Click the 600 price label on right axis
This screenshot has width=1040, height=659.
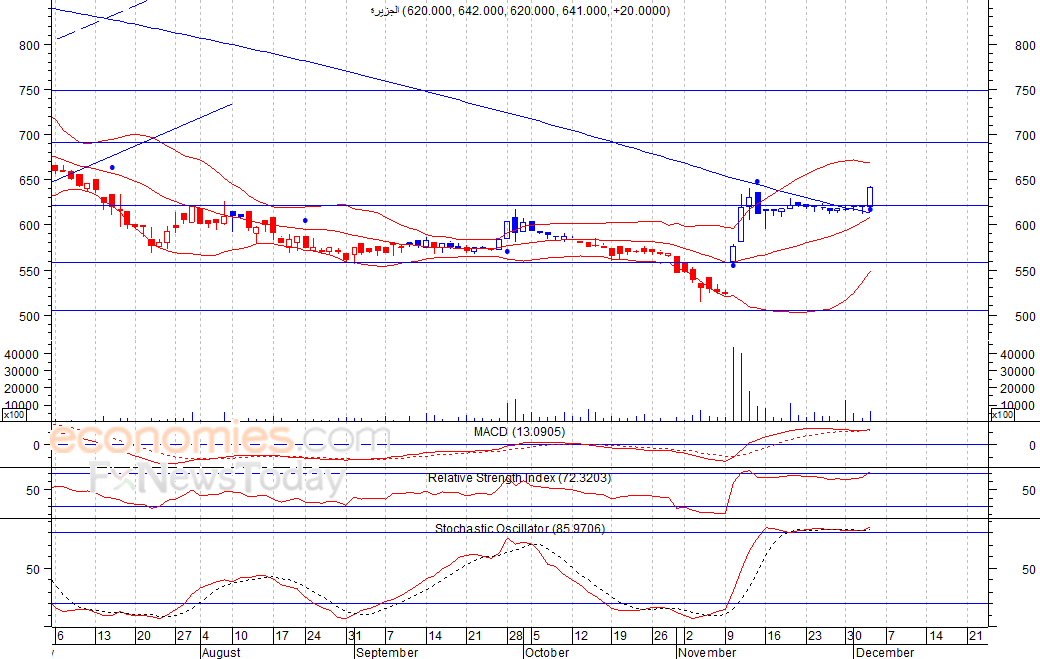click(1025, 226)
